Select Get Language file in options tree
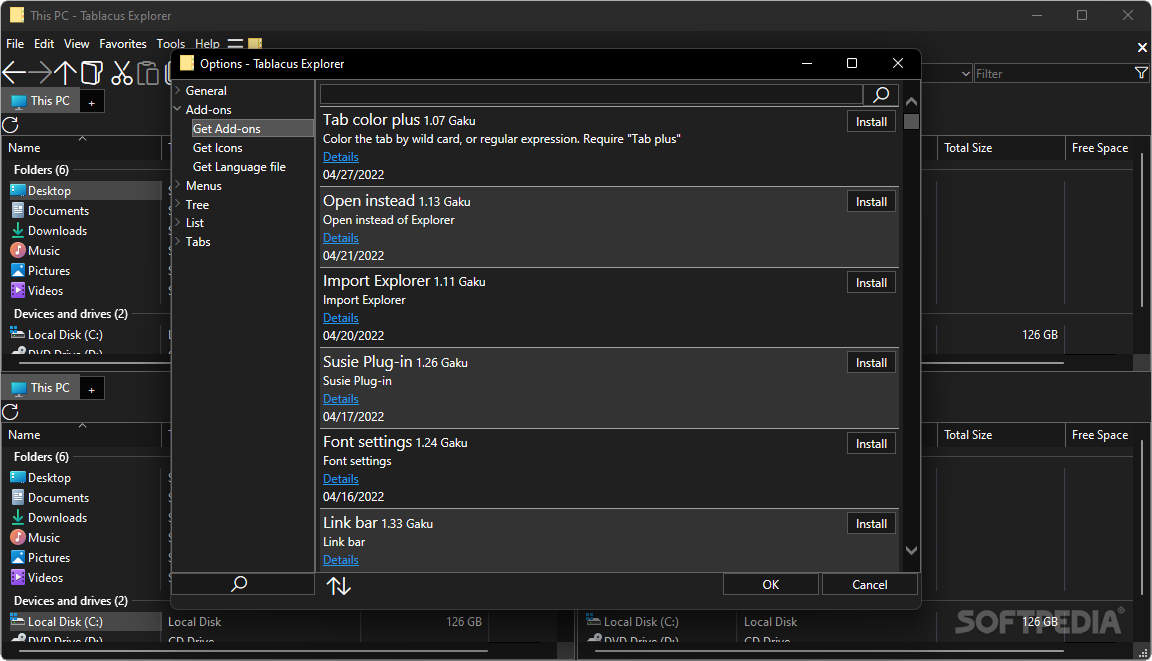 point(239,167)
